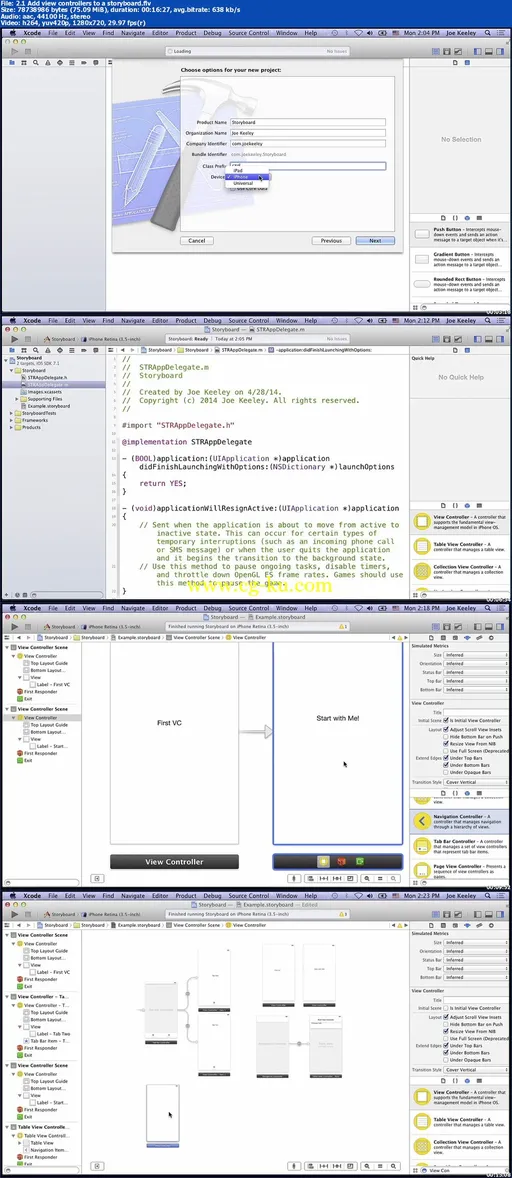This screenshot has width=512, height=1178.
Task: Click red First Responder cube in Start with Me! dock
Action: click(x=342, y=861)
